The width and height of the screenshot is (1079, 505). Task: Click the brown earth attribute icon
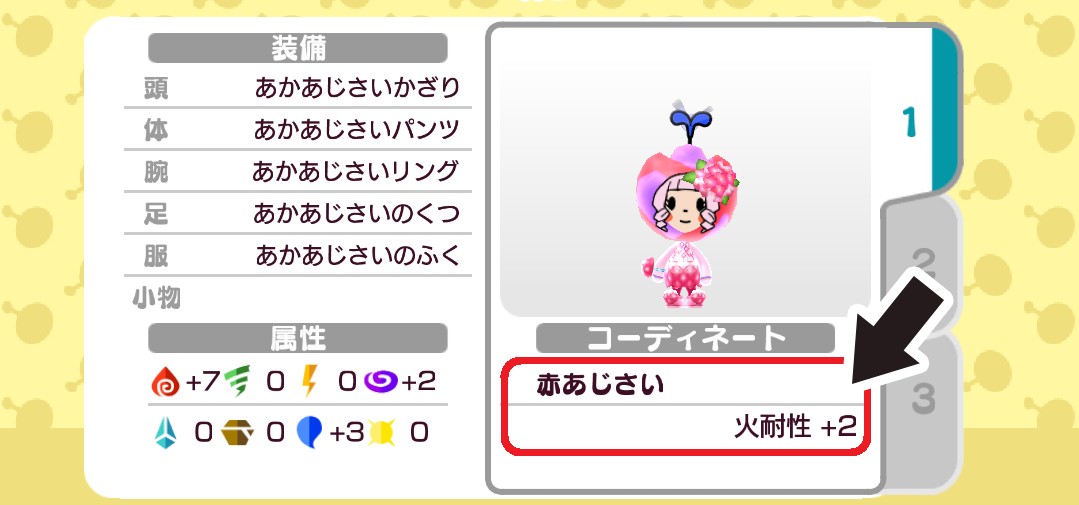[x=238, y=433]
